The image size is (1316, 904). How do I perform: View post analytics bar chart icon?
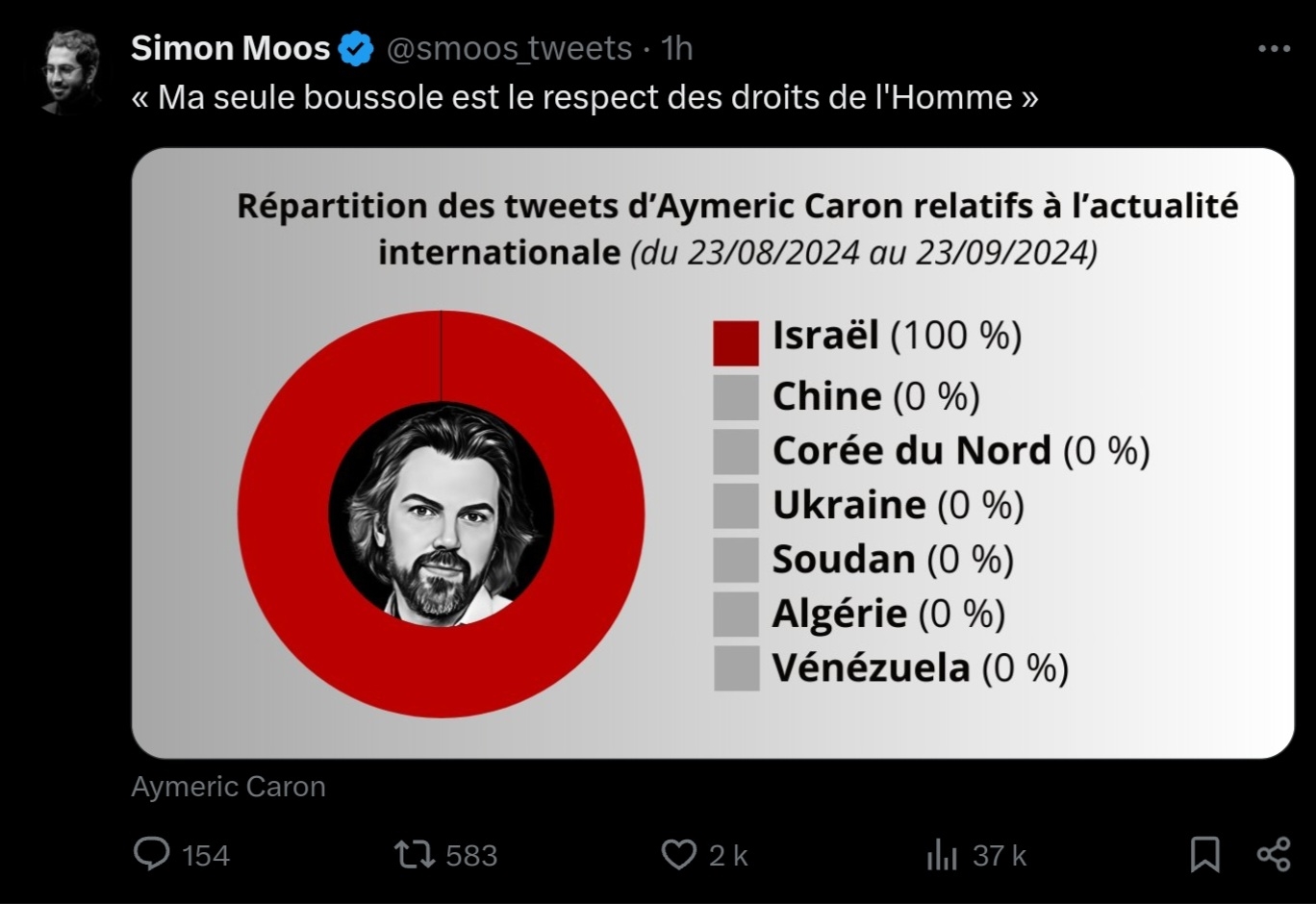[x=942, y=854]
